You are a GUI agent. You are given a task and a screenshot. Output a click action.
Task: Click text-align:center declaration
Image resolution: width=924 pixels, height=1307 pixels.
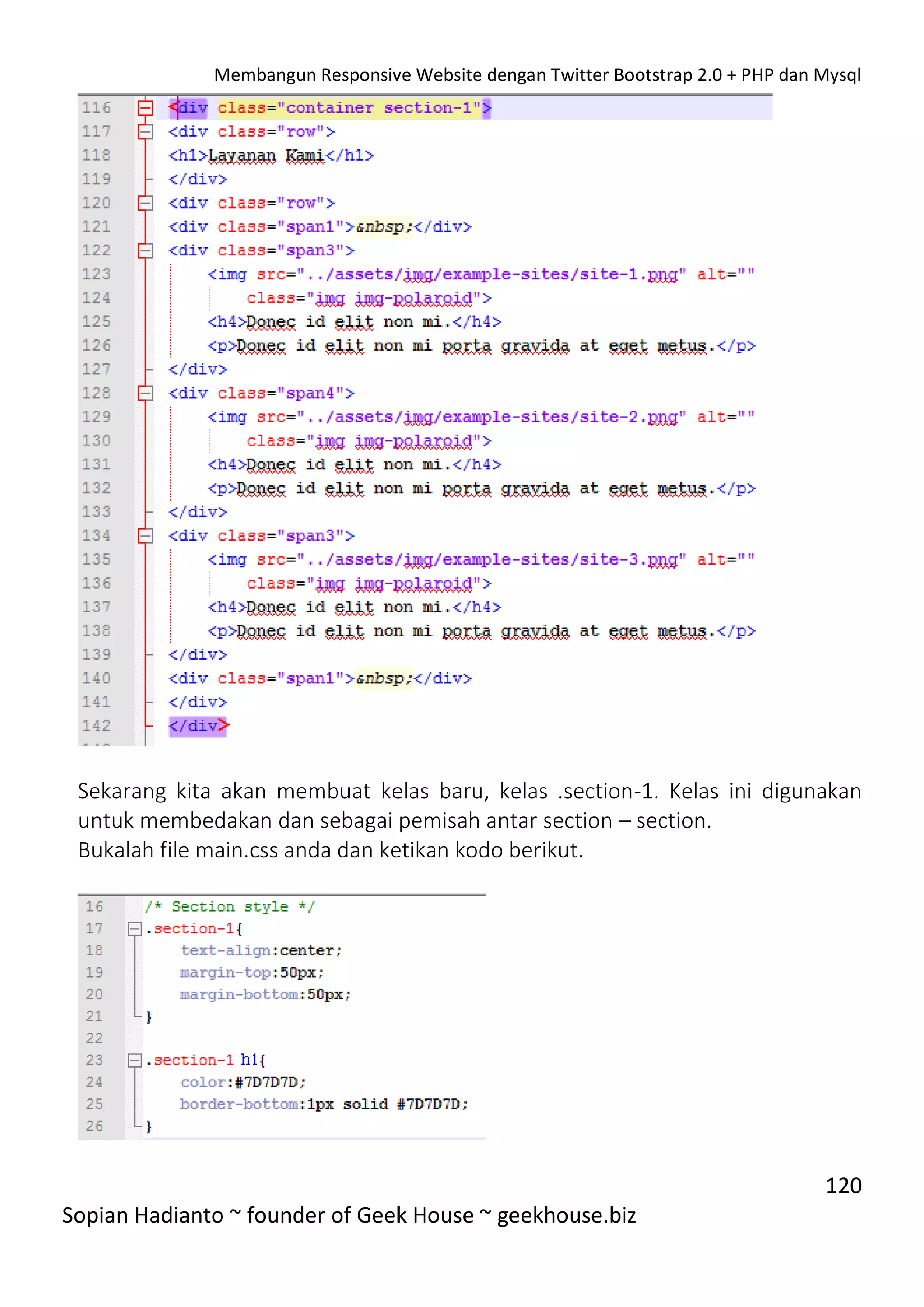tap(261, 950)
